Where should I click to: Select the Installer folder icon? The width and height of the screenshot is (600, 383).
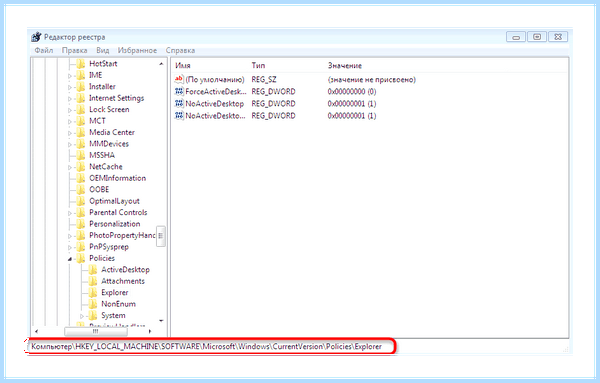[81, 86]
